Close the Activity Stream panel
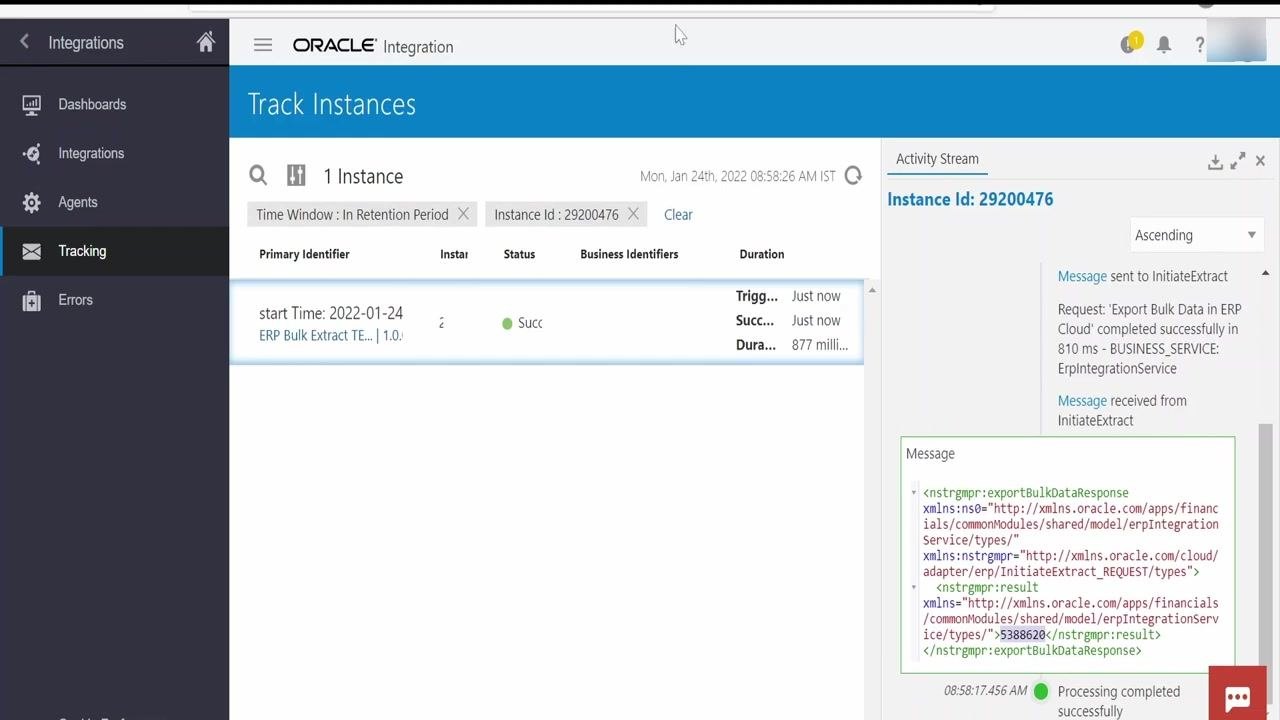The image size is (1280, 720). pyautogui.click(x=1260, y=160)
